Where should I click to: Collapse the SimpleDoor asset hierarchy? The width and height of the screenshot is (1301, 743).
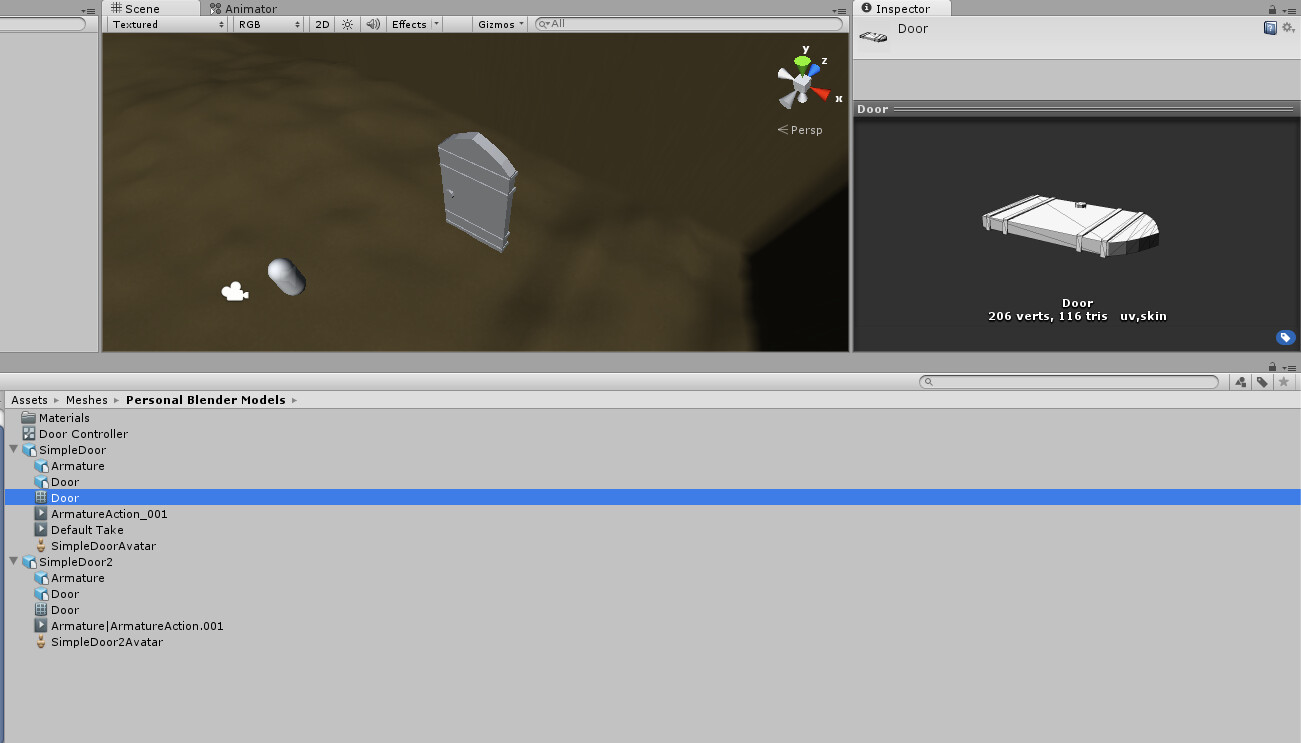(14, 450)
